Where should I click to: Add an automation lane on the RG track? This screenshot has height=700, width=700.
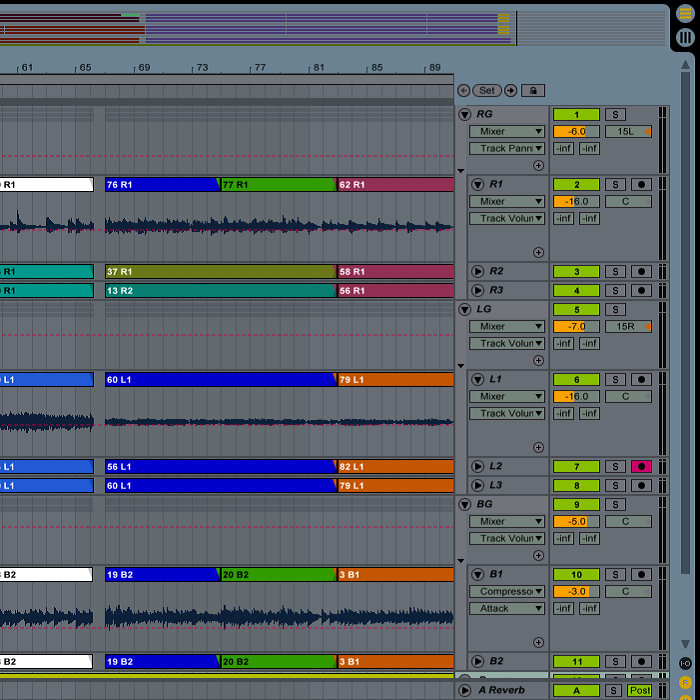[x=538, y=165]
